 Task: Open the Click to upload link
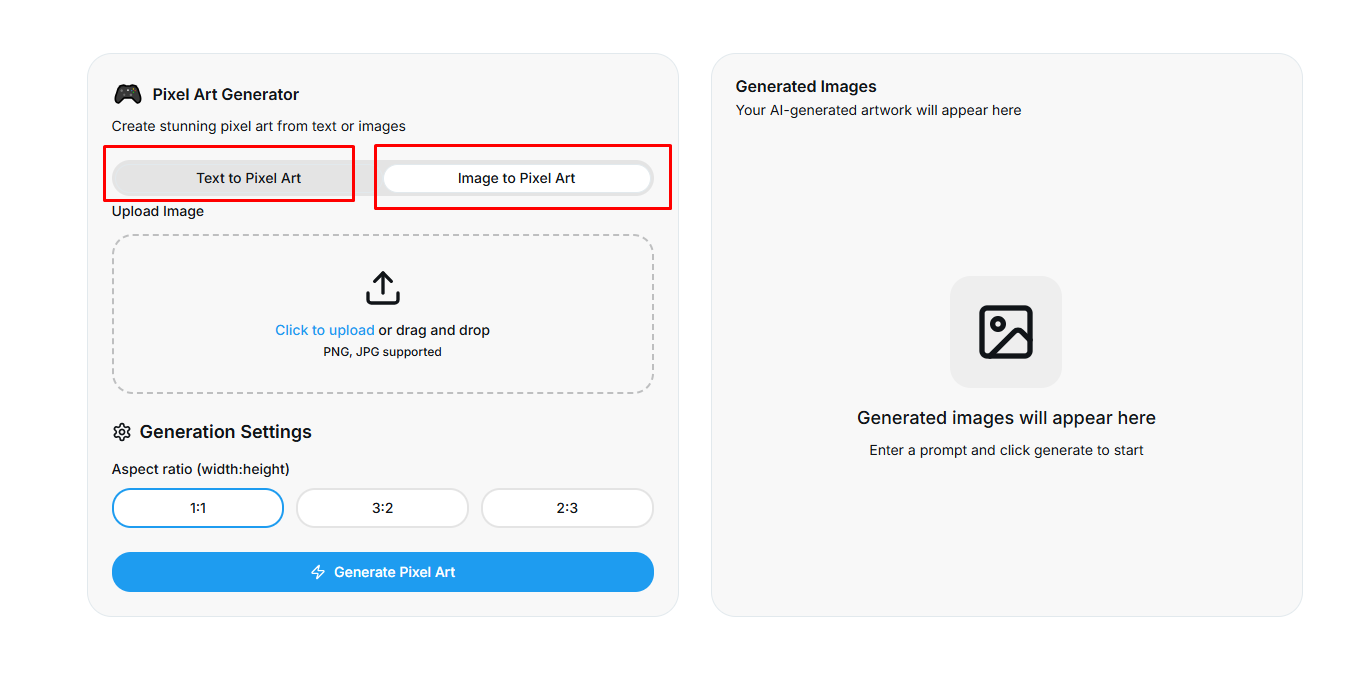point(325,330)
